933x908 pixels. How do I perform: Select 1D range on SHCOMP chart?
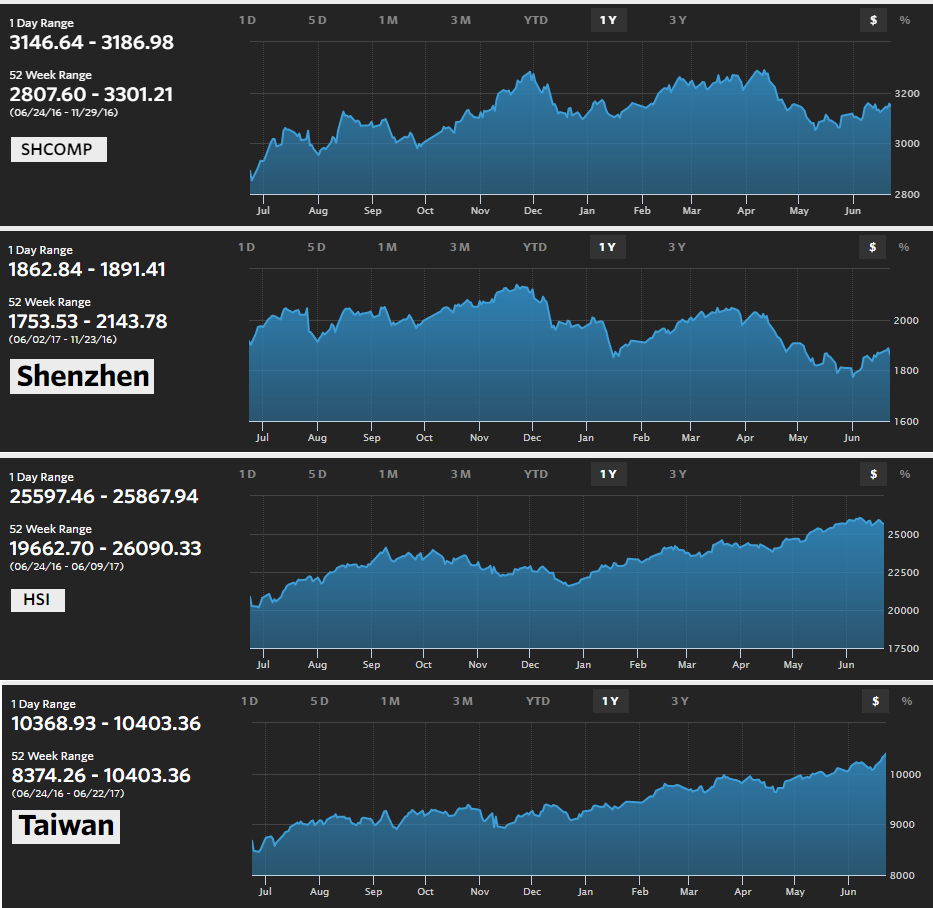248,20
